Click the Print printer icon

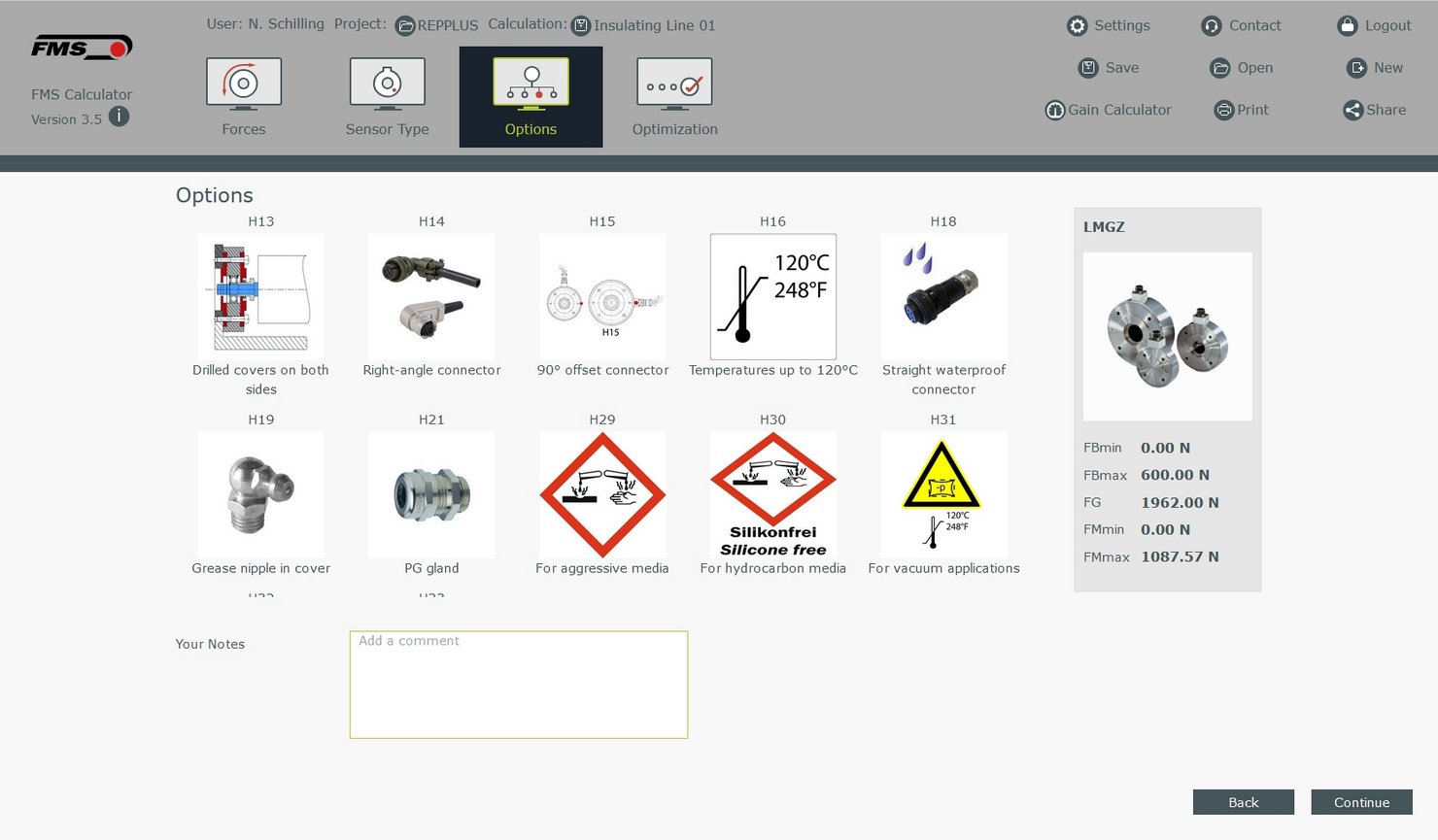(1224, 111)
